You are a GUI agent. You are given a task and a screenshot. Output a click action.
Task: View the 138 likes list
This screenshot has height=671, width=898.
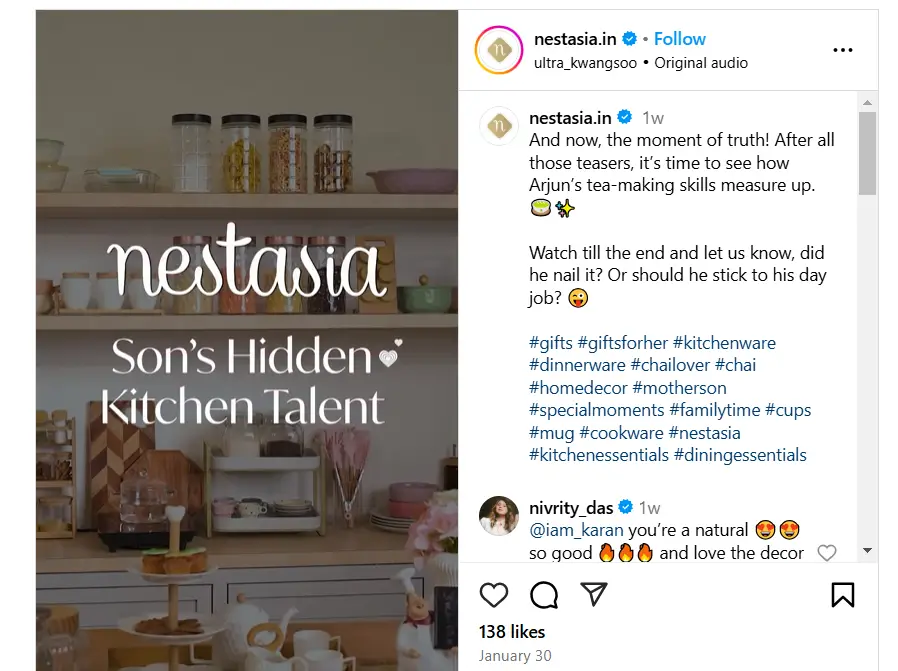512,631
